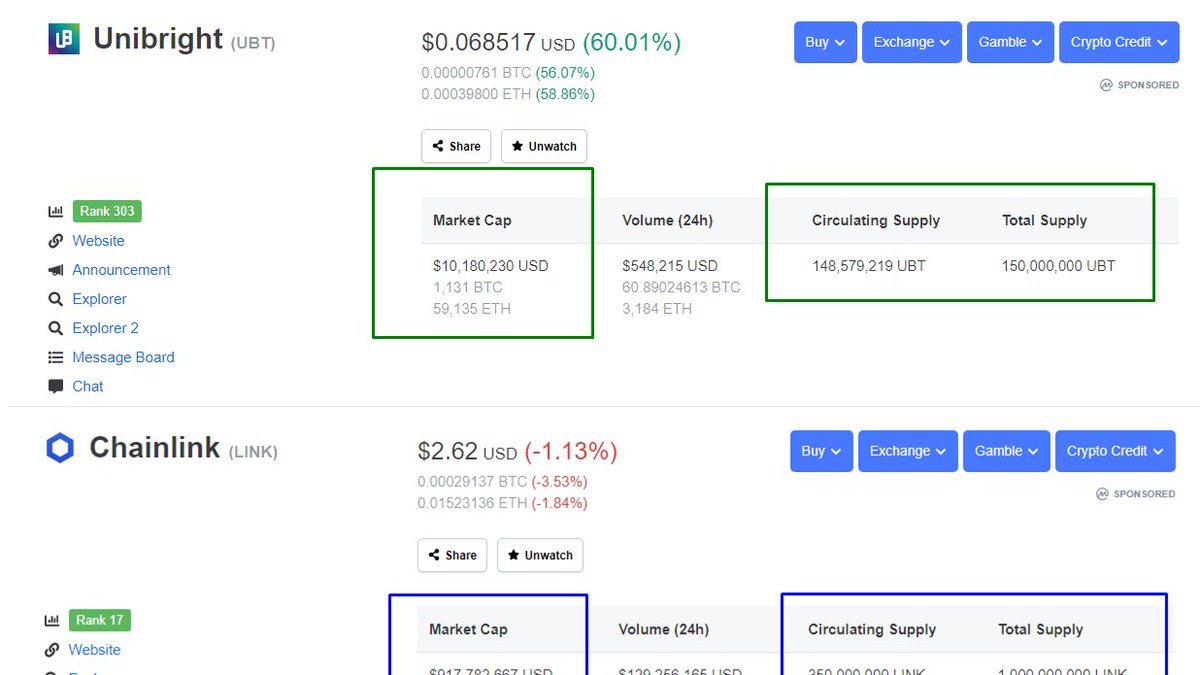The width and height of the screenshot is (1200, 675).
Task: Open the Message Board link
Action: [123, 357]
